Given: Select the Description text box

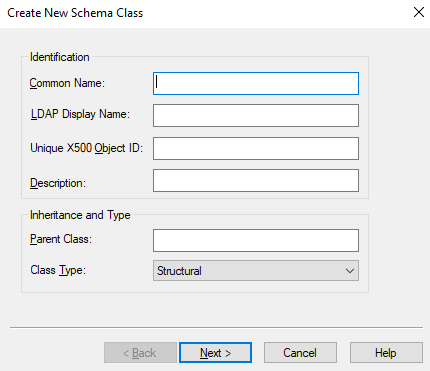Looking at the screenshot, I should pyautogui.click(x=256, y=180).
